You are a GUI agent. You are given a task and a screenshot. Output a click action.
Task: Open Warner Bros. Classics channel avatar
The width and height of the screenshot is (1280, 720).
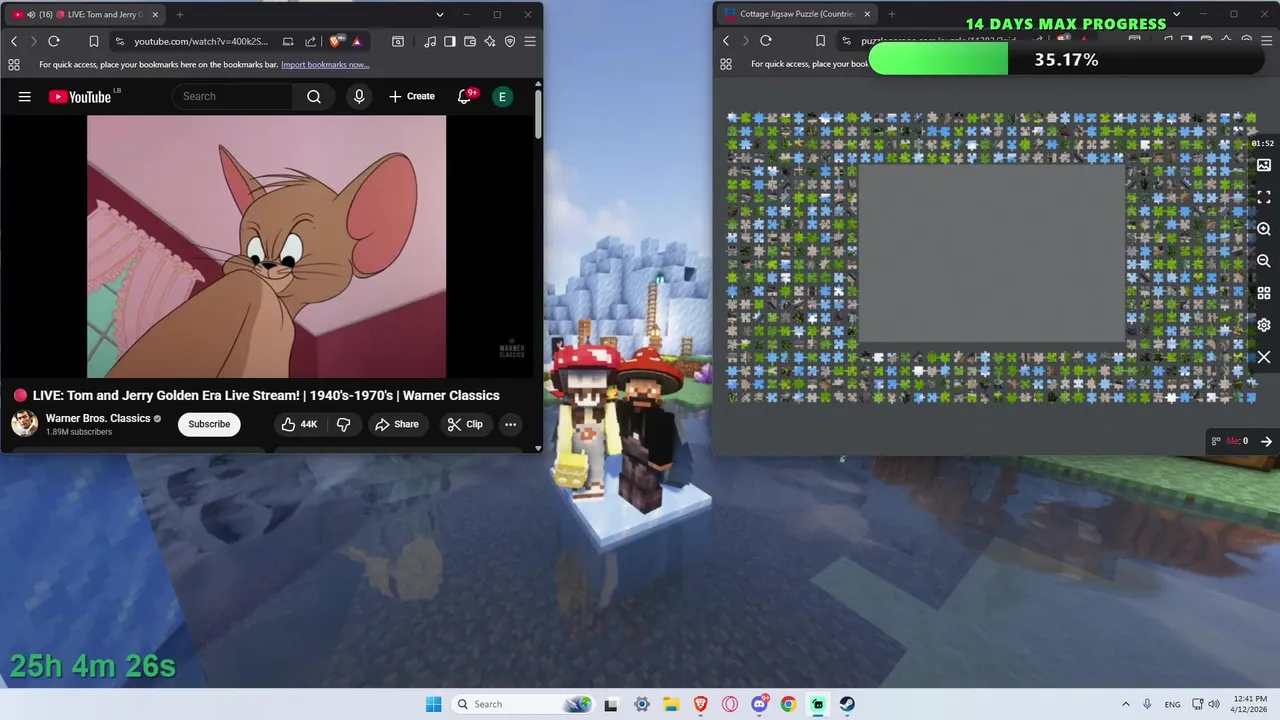coord(25,424)
